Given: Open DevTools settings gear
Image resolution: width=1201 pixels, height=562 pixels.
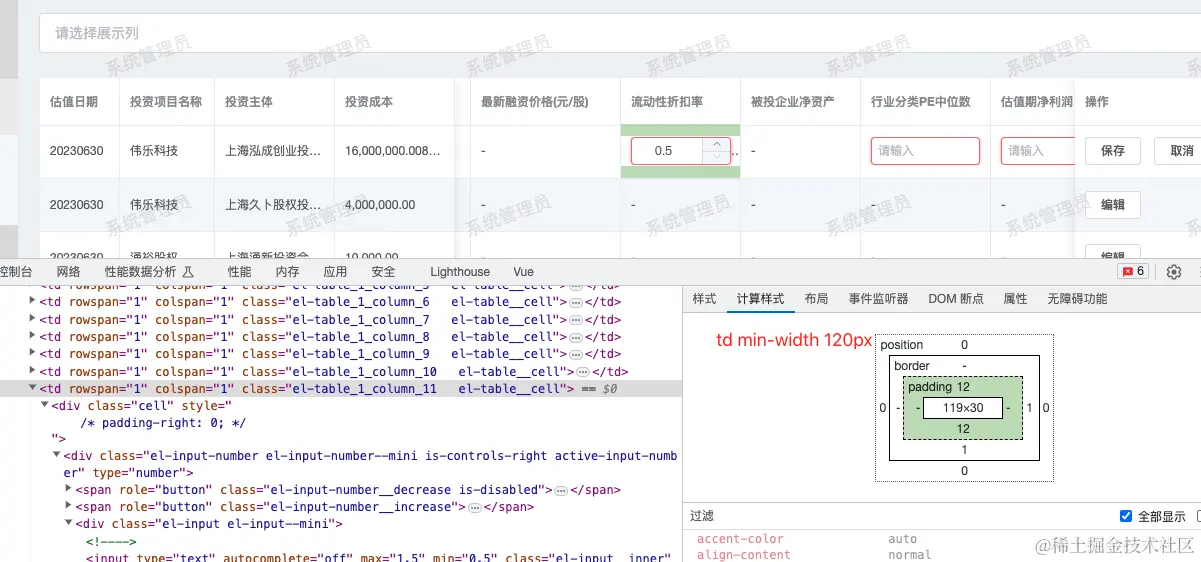Looking at the screenshot, I should click(x=1174, y=272).
